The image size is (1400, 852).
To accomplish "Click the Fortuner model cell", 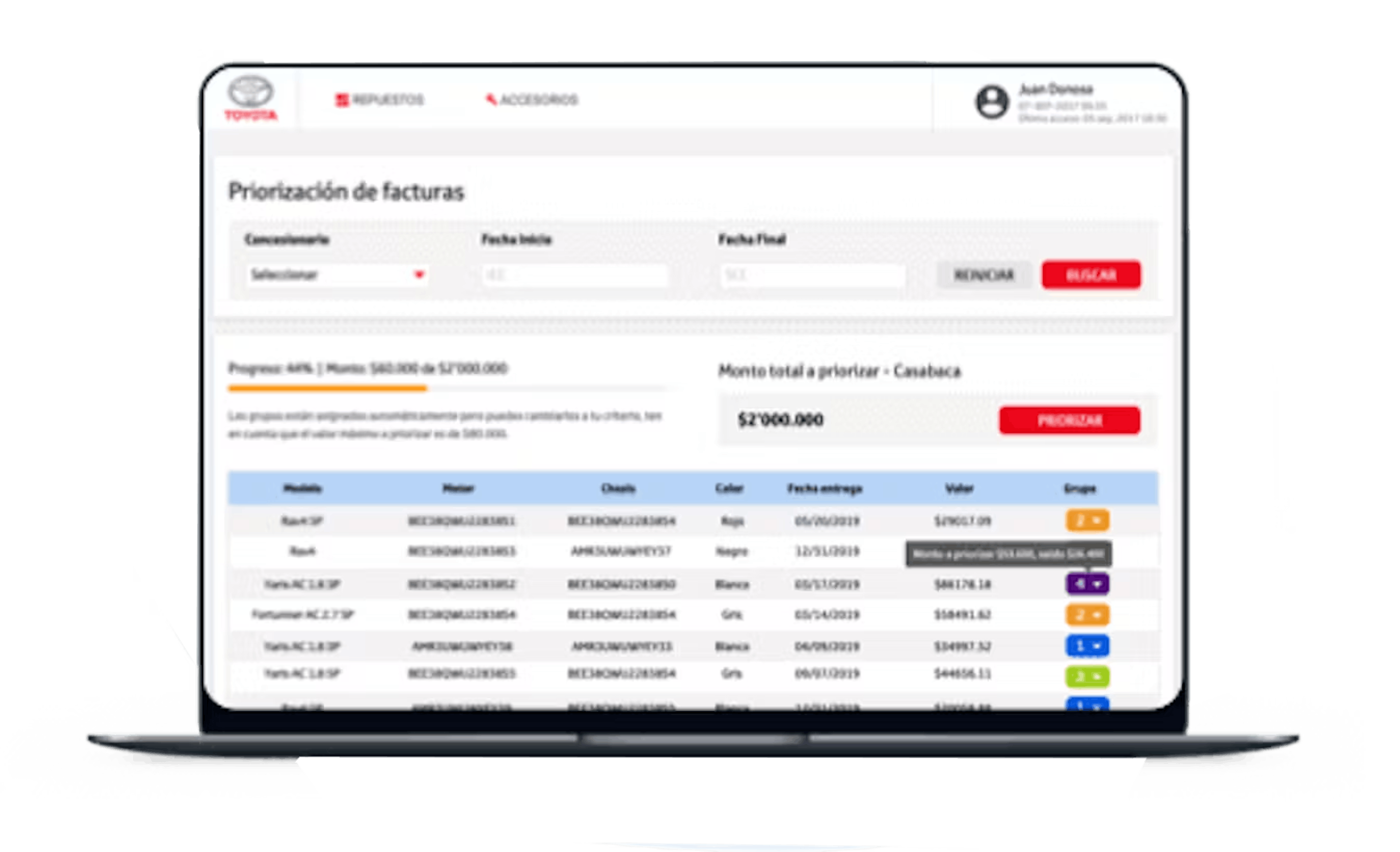I will (x=303, y=615).
